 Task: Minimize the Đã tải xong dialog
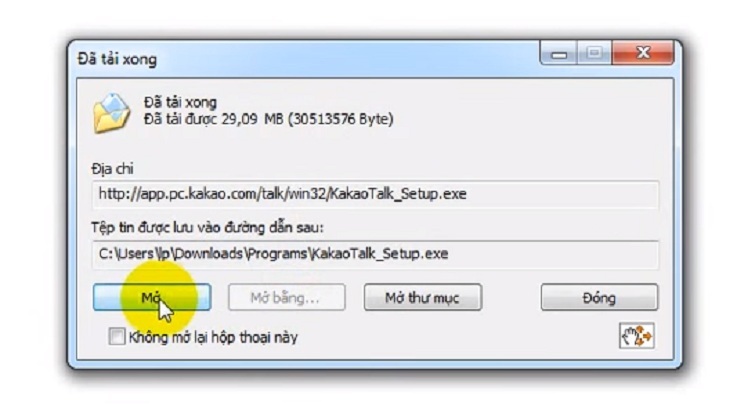point(559,53)
